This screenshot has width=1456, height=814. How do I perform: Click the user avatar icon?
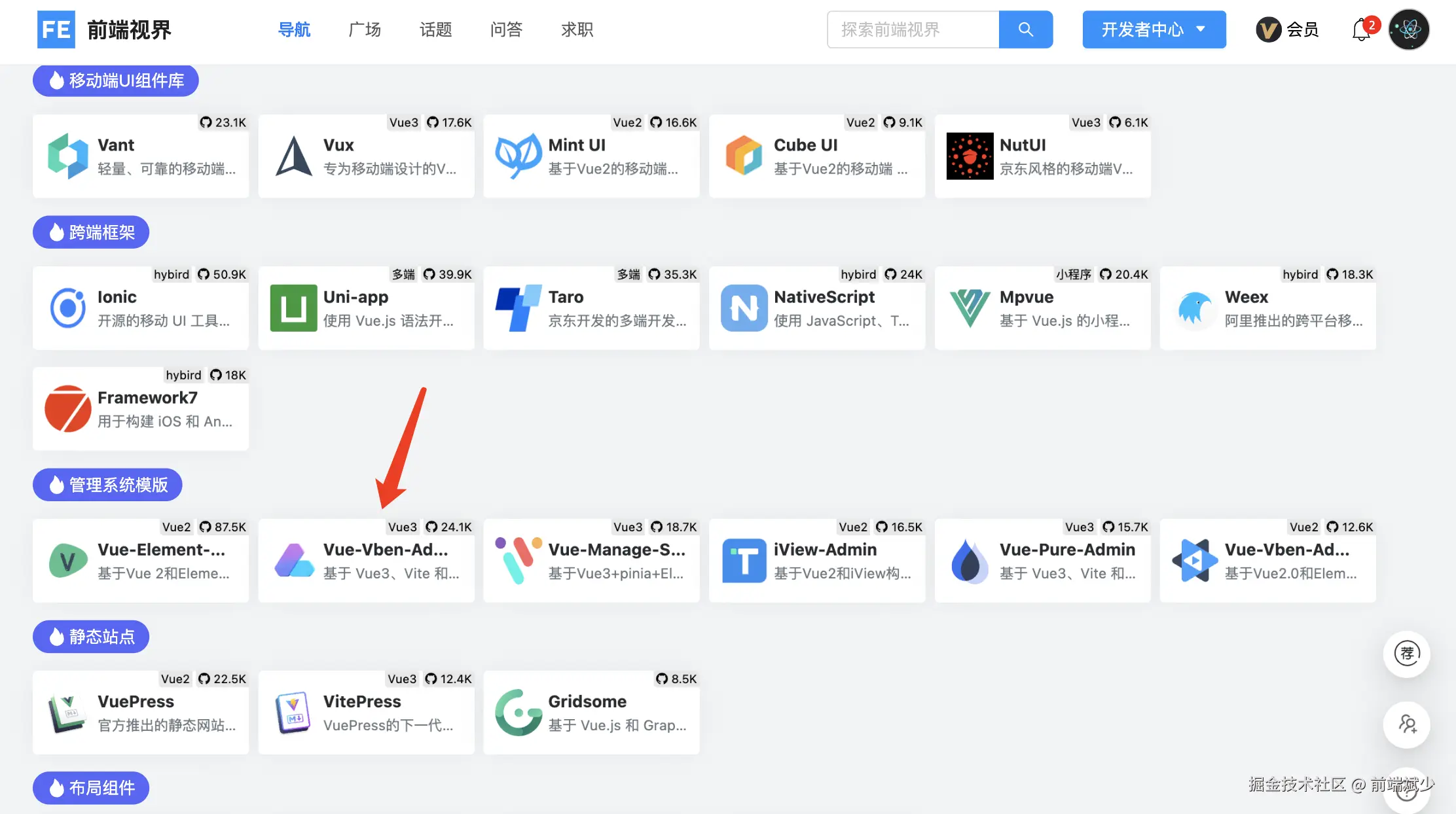click(x=1409, y=29)
